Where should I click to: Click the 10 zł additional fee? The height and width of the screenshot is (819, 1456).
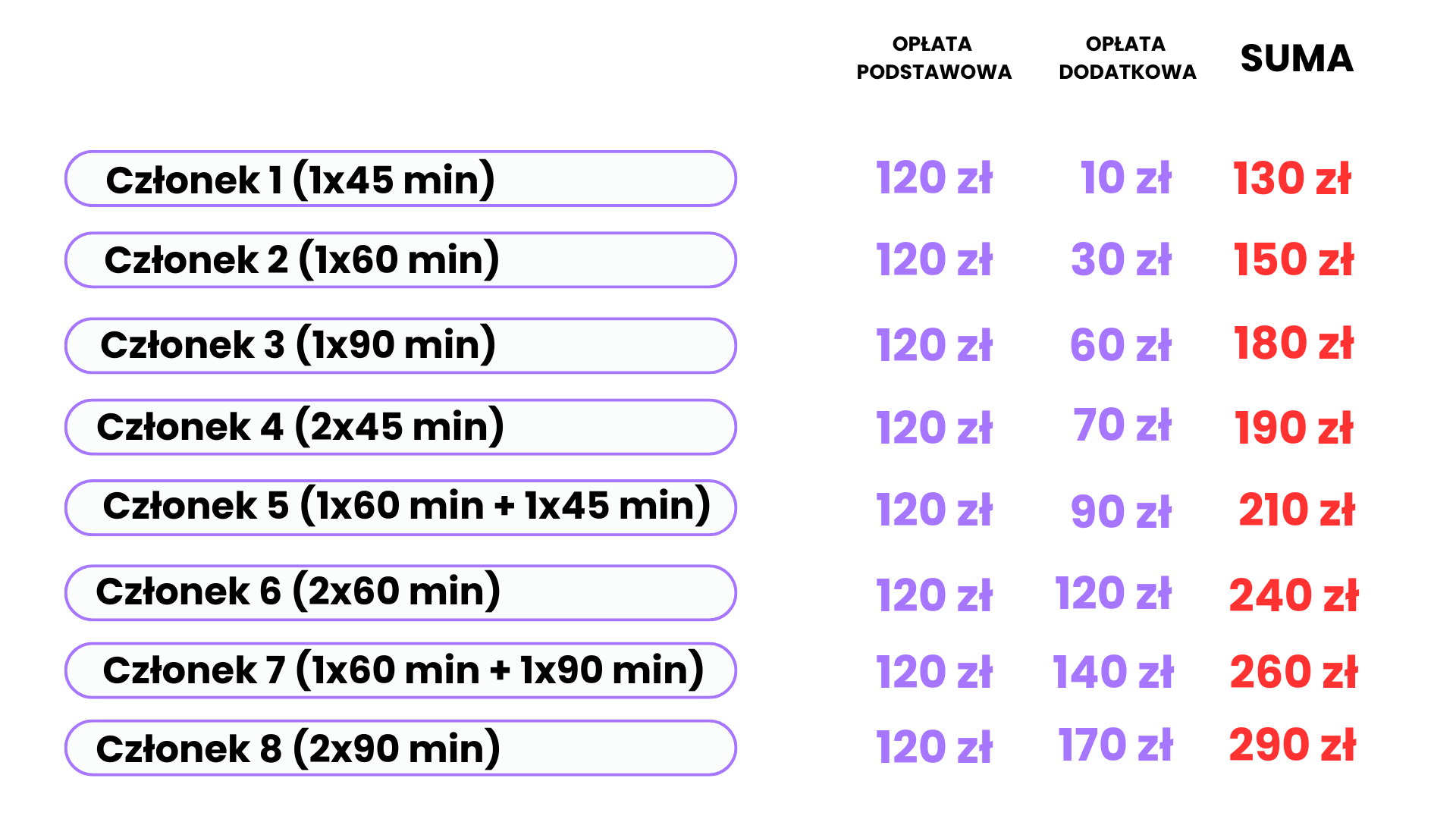(x=1126, y=178)
